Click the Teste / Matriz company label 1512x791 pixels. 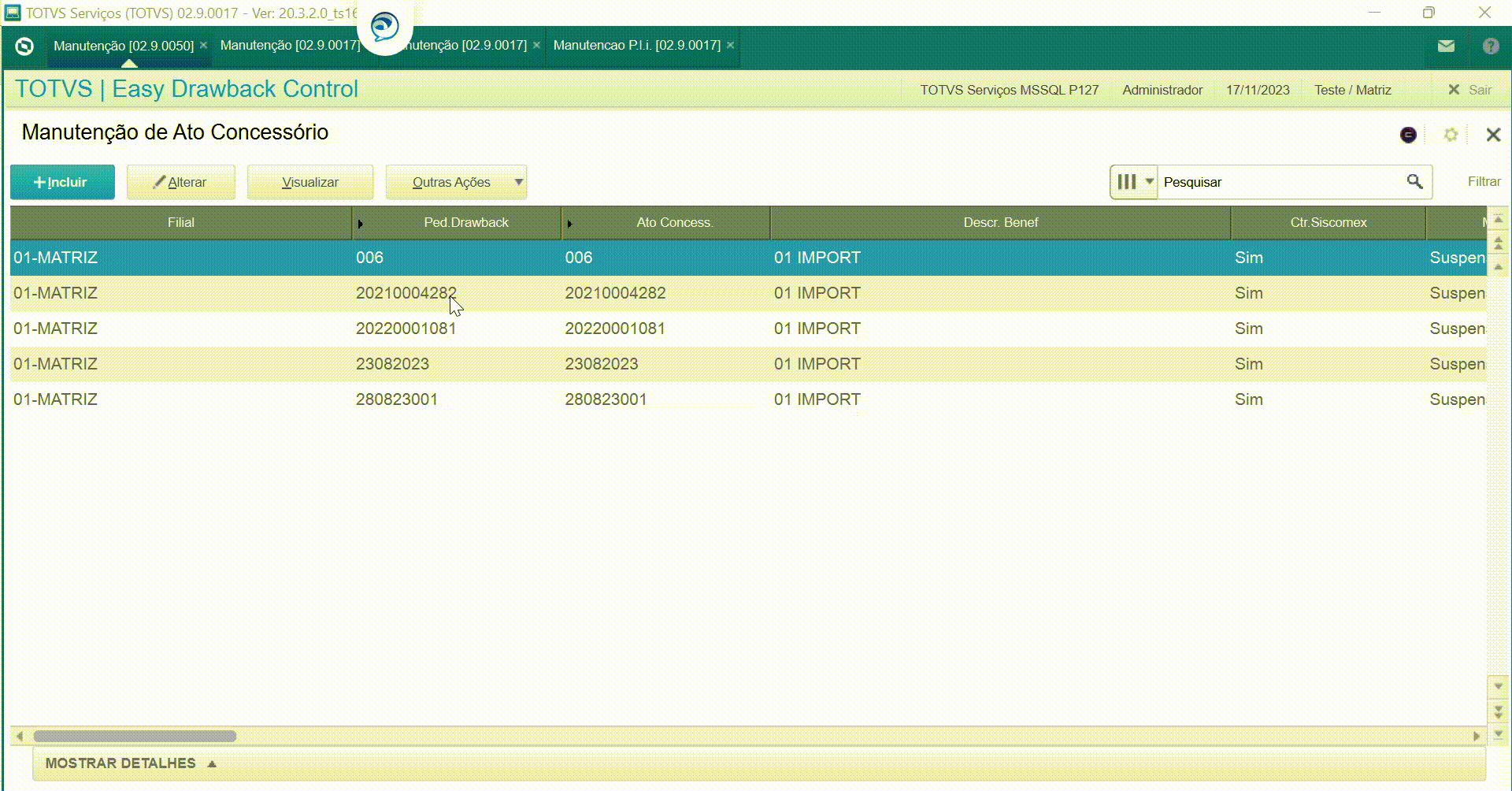click(x=1352, y=90)
